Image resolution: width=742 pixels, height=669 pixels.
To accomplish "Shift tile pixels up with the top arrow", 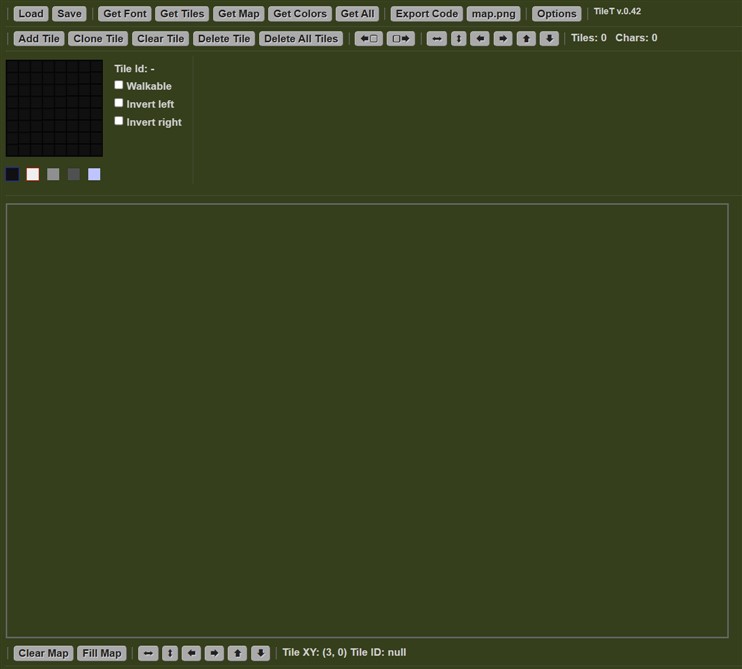I will point(526,39).
